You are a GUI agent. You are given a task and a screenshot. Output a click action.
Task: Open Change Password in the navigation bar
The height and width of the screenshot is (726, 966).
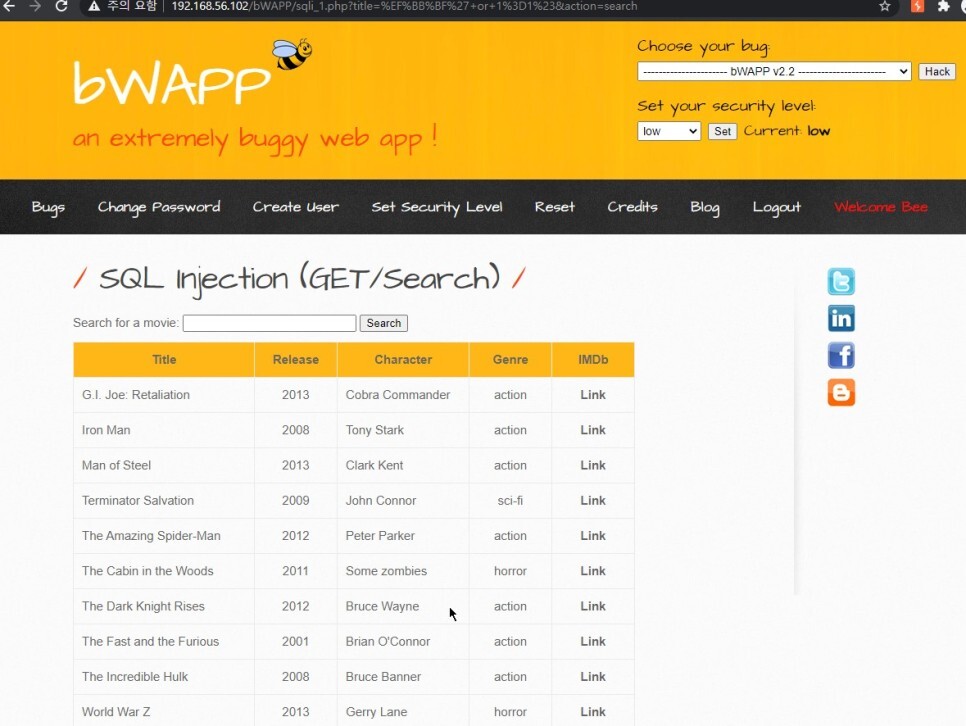point(159,207)
